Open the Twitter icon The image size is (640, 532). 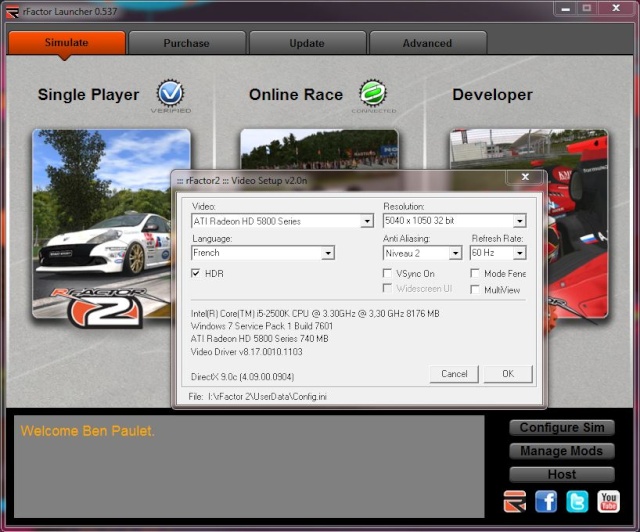pos(577,501)
